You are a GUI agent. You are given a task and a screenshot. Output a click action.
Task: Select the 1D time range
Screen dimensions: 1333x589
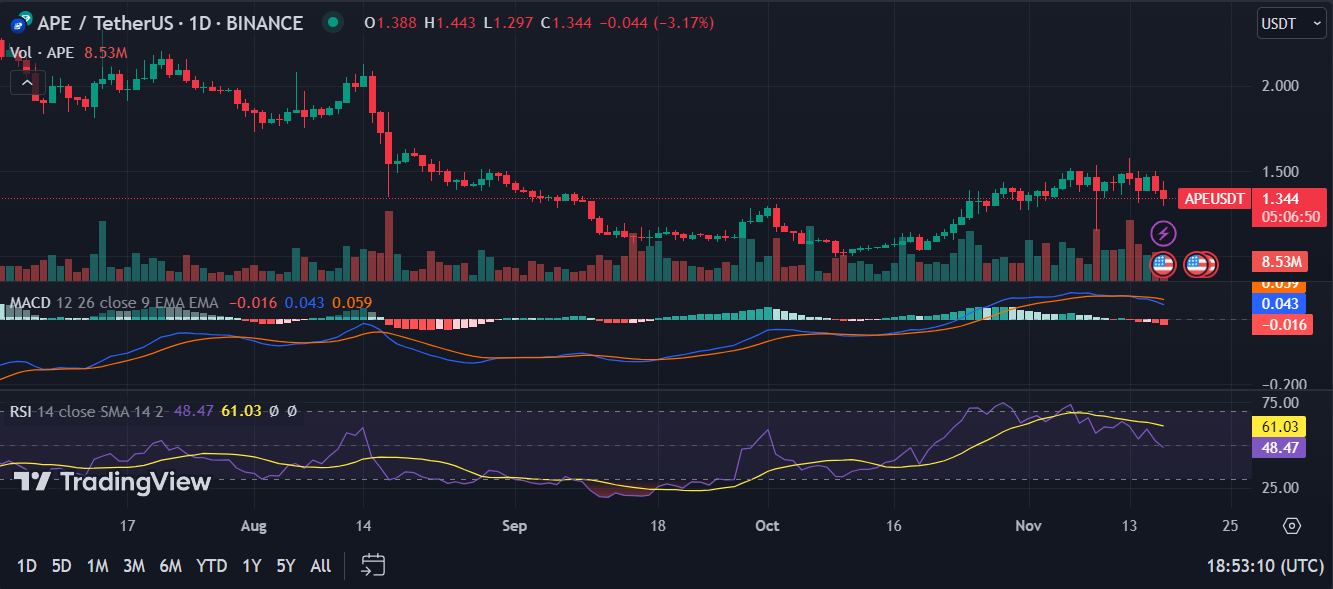(27, 566)
